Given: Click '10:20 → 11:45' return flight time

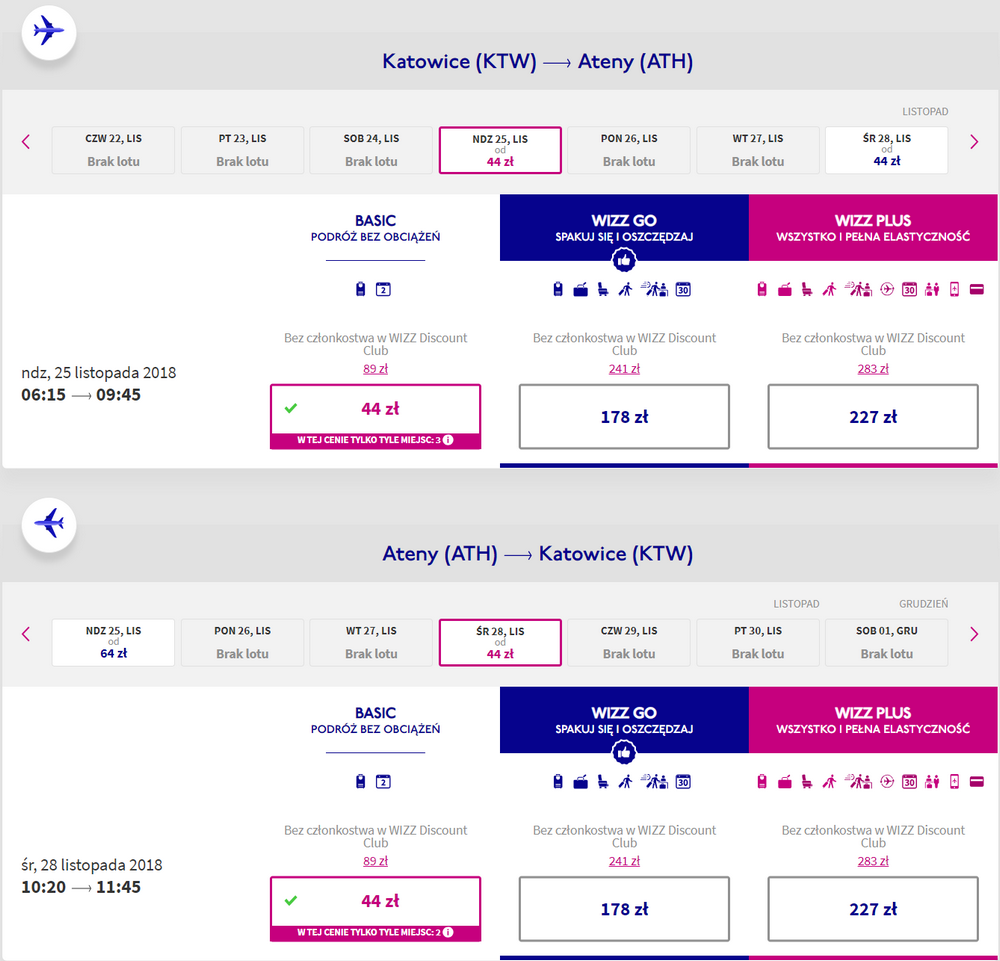Looking at the screenshot, I should click(81, 887).
